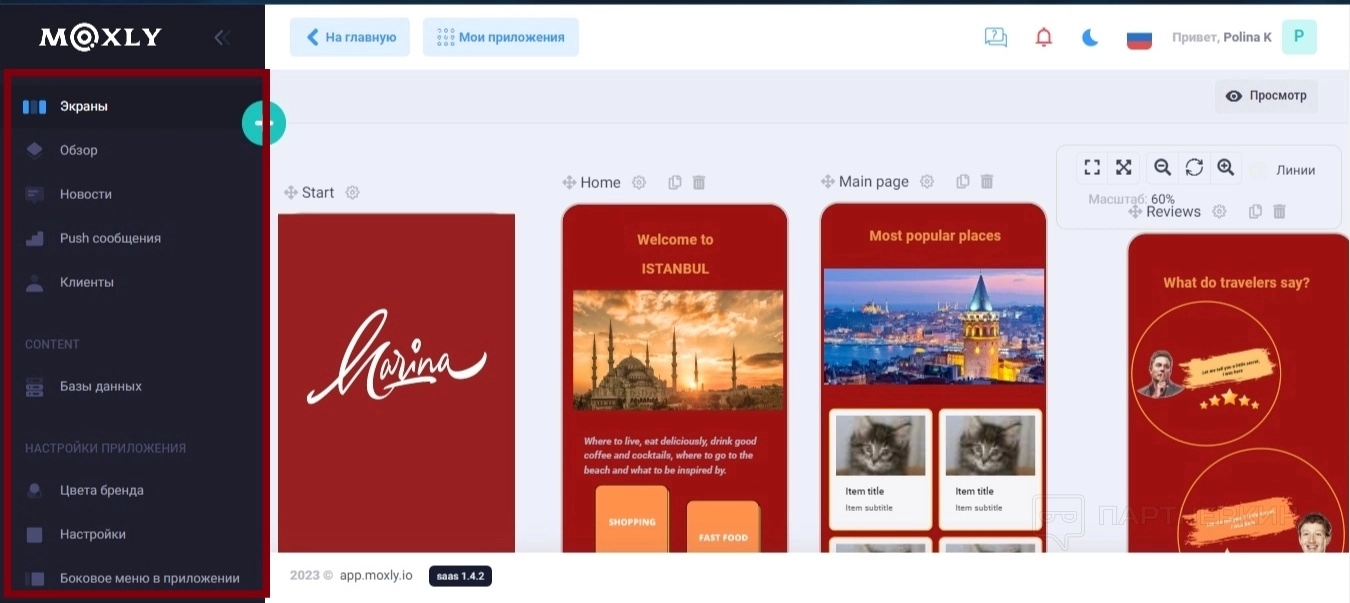
Task: Click the expand arrows fit icon
Action: click(x=1124, y=167)
